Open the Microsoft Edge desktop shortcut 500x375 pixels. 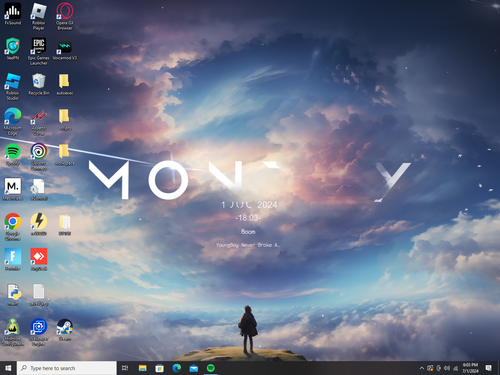pyautogui.click(x=13, y=122)
